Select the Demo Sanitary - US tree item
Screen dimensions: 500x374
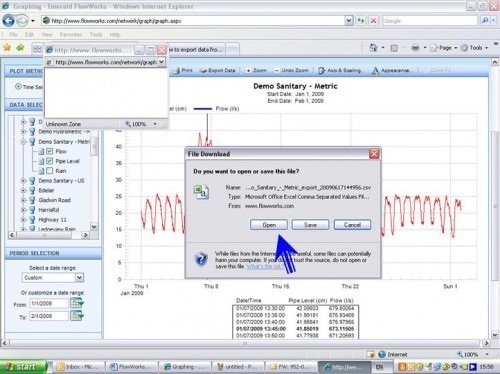pos(61,181)
